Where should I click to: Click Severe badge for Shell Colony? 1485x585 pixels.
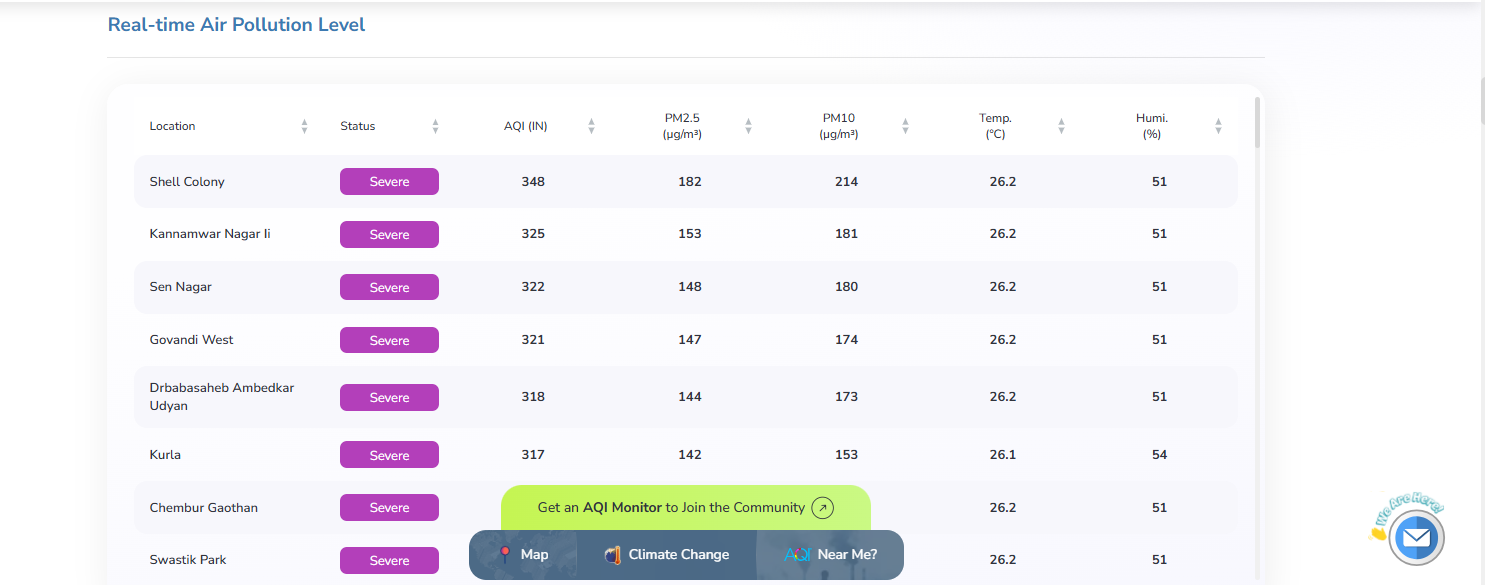(389, 182)
